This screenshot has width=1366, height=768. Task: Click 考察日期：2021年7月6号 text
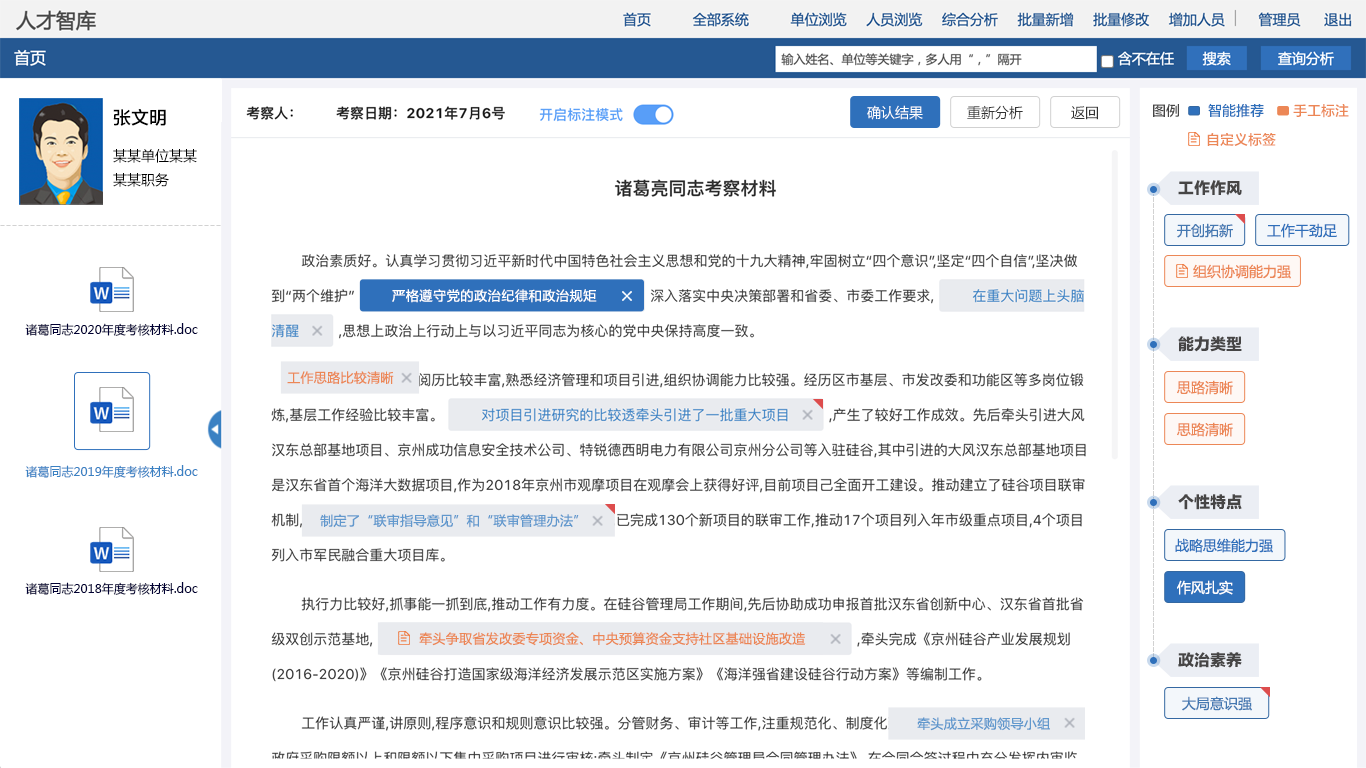tap(421, 113)
